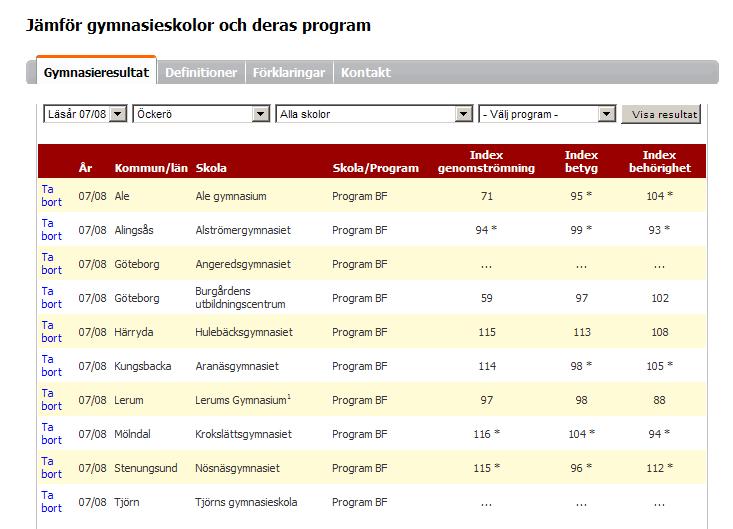The width and height of the screenshot is (733, 529).
Task: Click betyg value 113 for Hulebäcksgymnasiet
Action: click(582, 332)
